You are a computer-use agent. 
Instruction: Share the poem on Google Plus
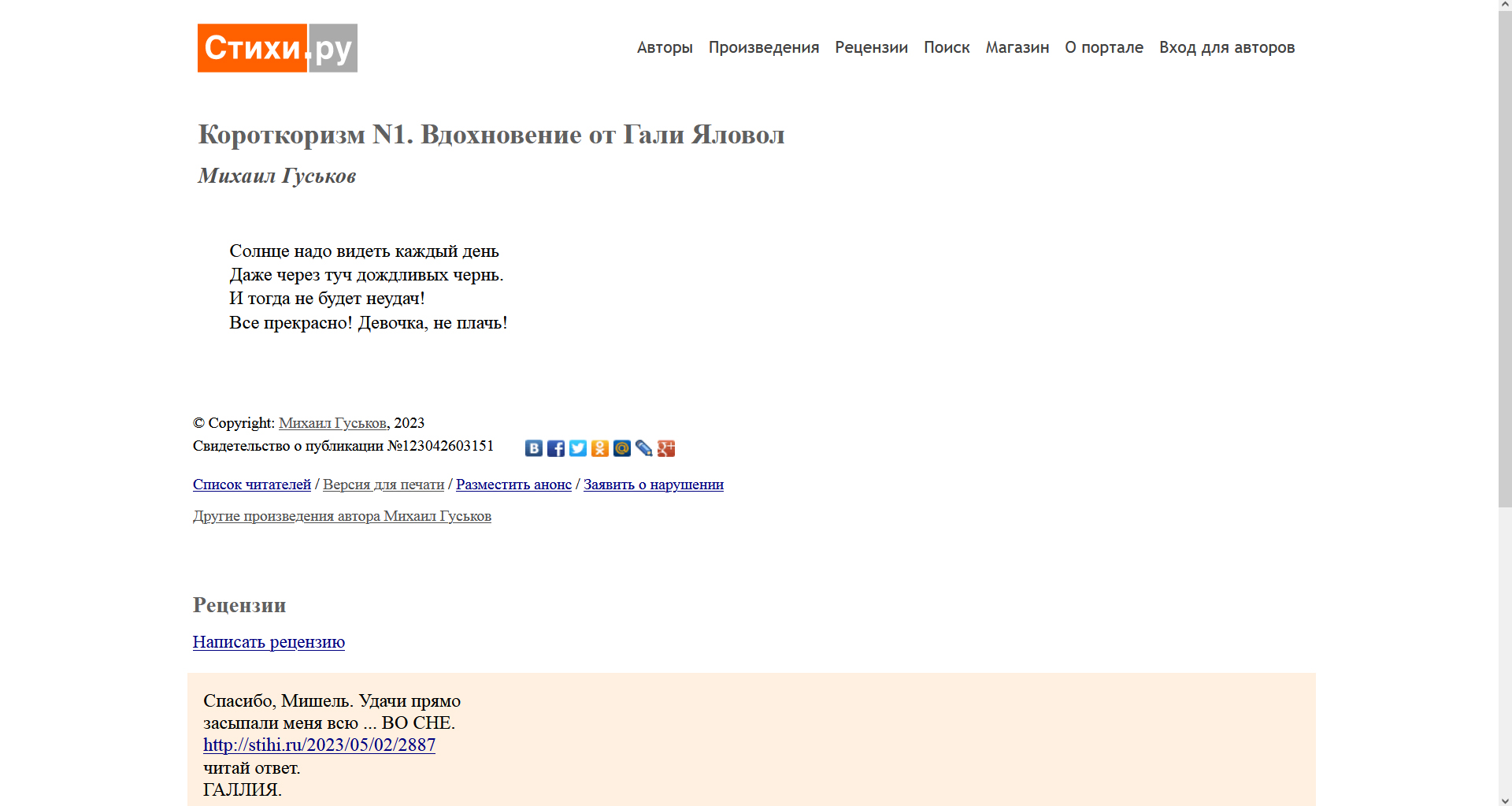tap(666, 448)
